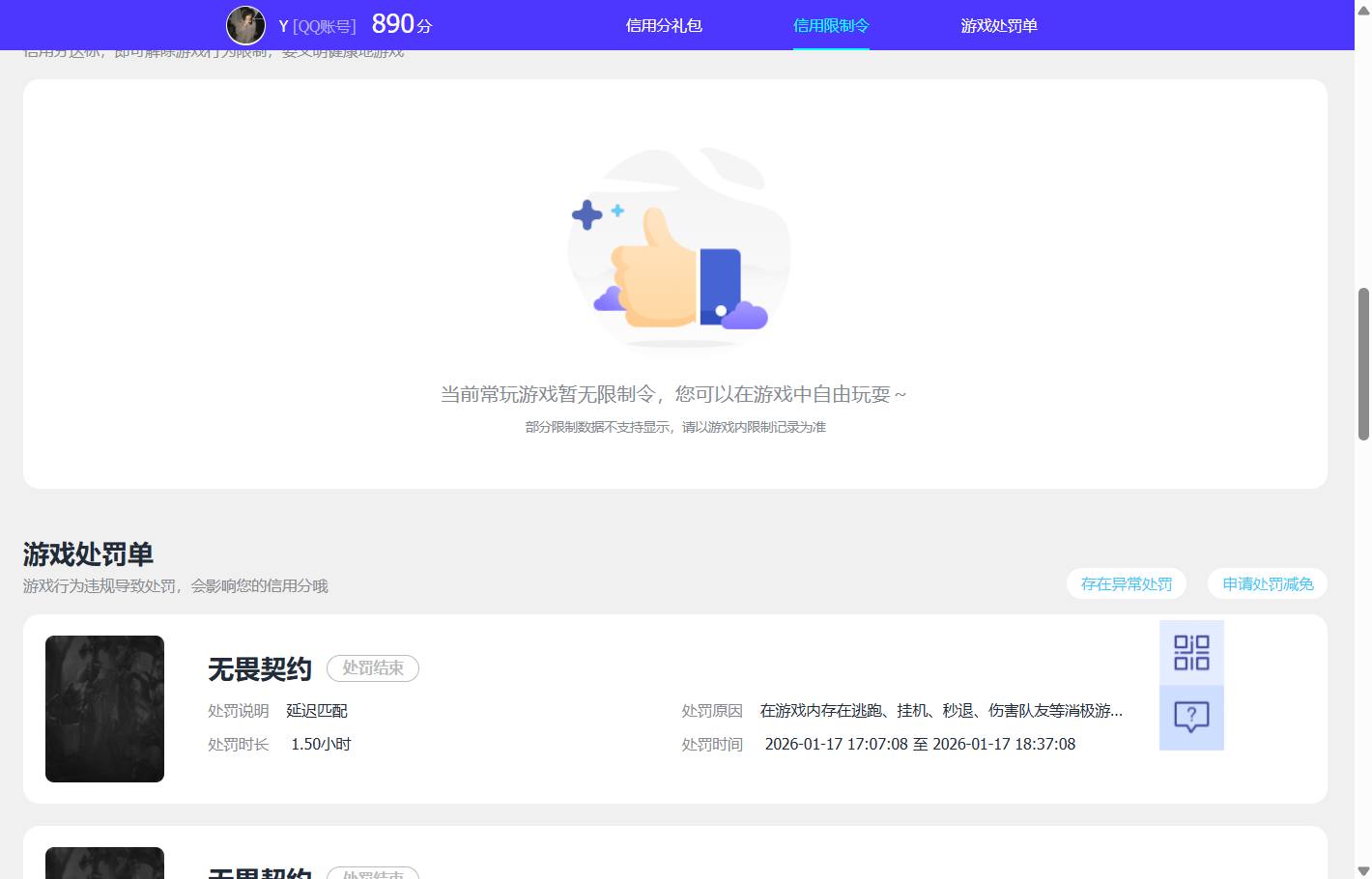Open the question mark feedback icon
Viewport: 1372px width, 879px height.
coord(1191,717)
